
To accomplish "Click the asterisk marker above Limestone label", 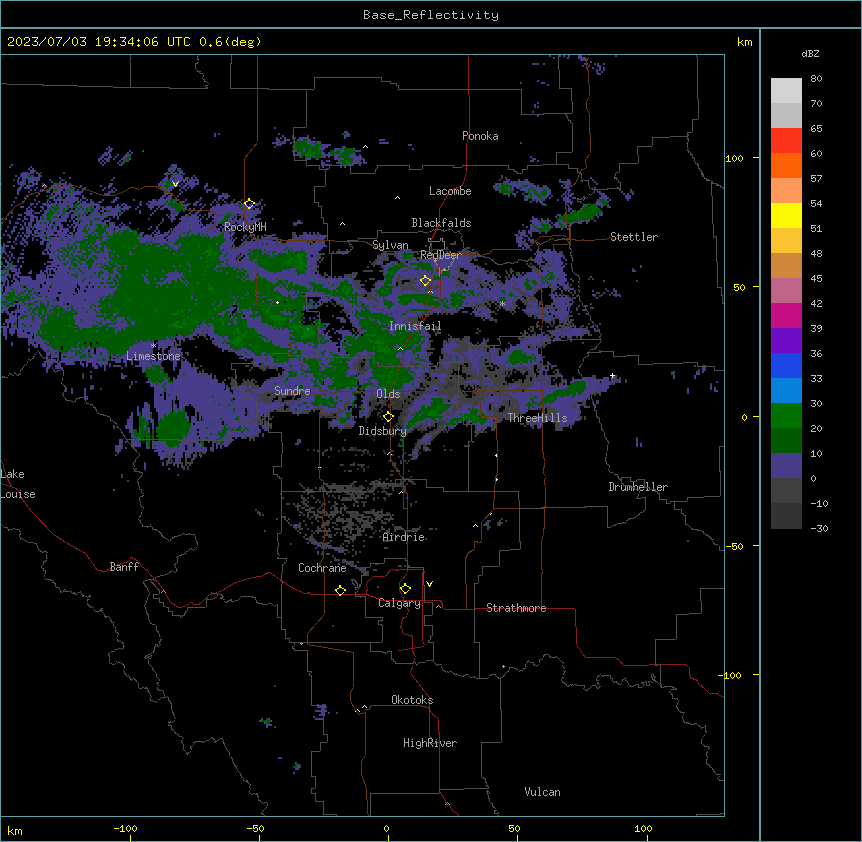I will pos(153,346).
